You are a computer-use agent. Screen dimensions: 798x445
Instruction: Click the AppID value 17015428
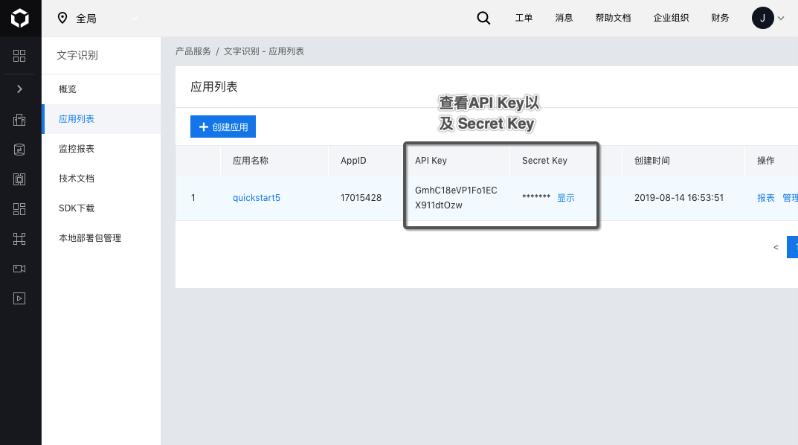(361, 198)
